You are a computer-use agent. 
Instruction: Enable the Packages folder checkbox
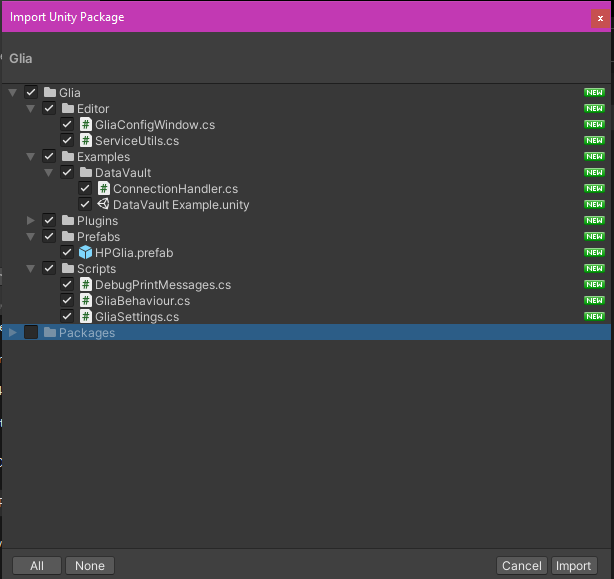(31, 333)
